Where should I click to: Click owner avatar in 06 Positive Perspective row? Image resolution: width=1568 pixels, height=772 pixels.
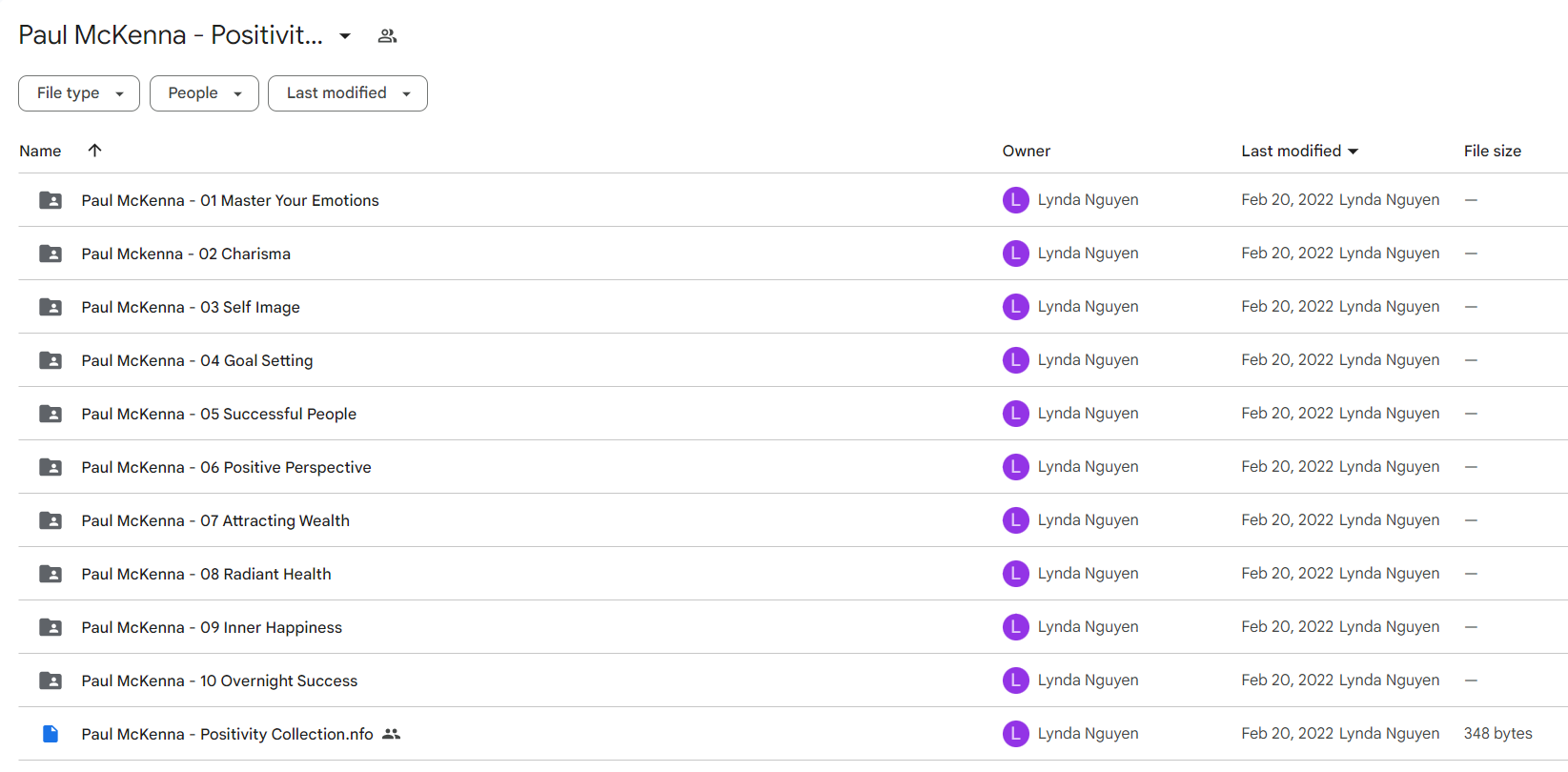pyautogui.click(x=1016, y=467)
